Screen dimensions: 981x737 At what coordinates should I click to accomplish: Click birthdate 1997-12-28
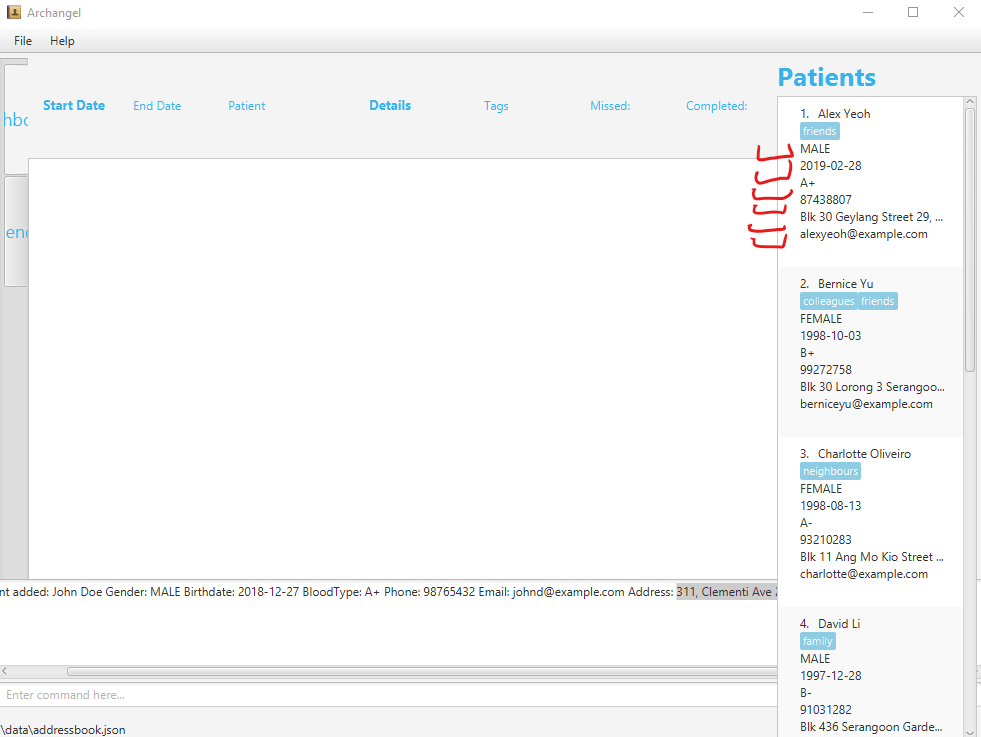(x=831, y=676)
